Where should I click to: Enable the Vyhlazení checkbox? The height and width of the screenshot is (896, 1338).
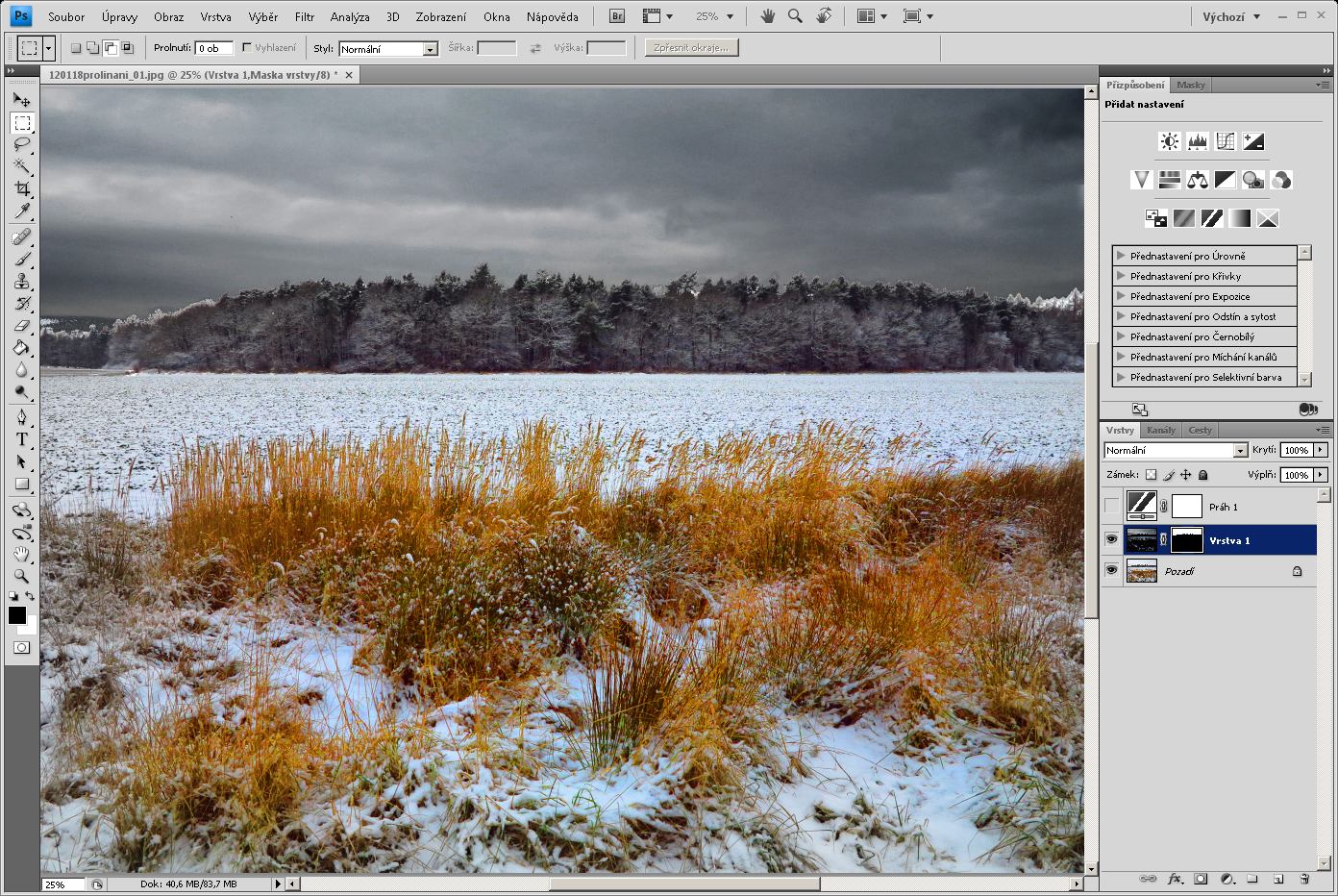247,48
